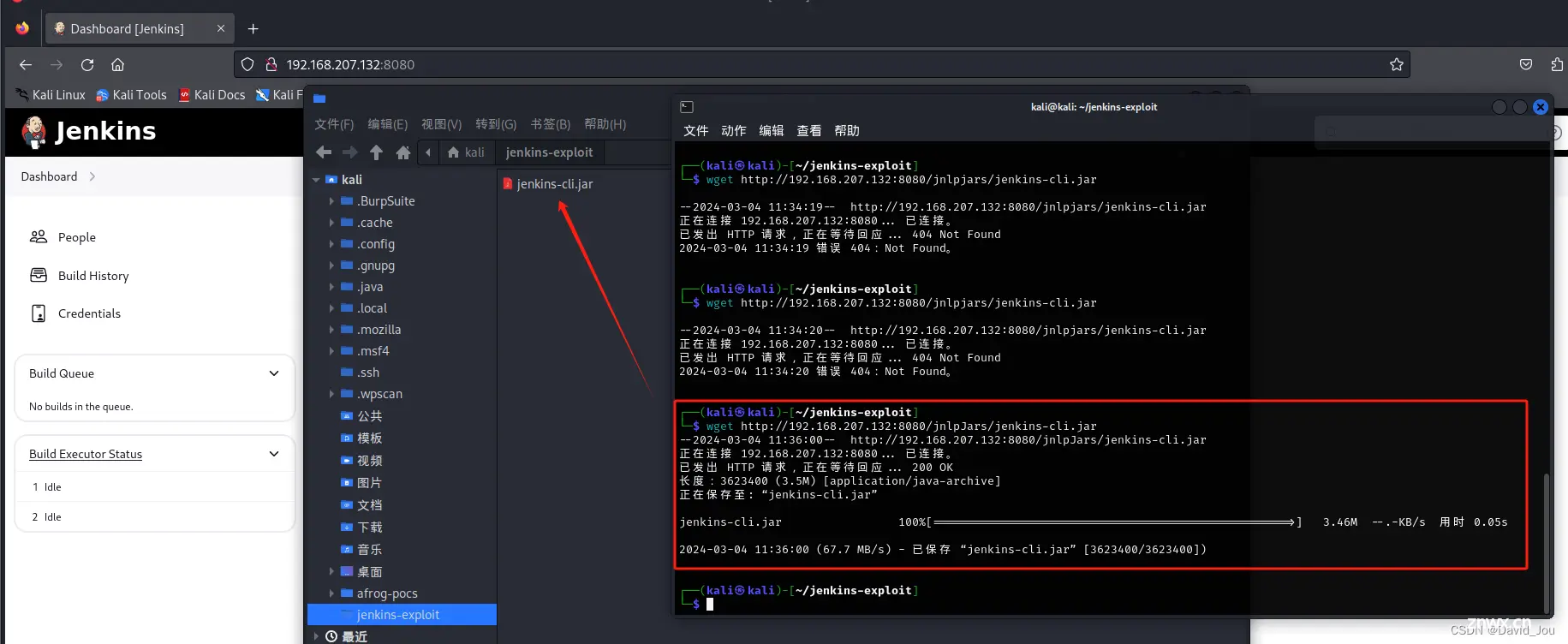Viewport: 1568px width, 644px height.
Task: Click the insecure connection lock icon
Action: click(271, 64)
